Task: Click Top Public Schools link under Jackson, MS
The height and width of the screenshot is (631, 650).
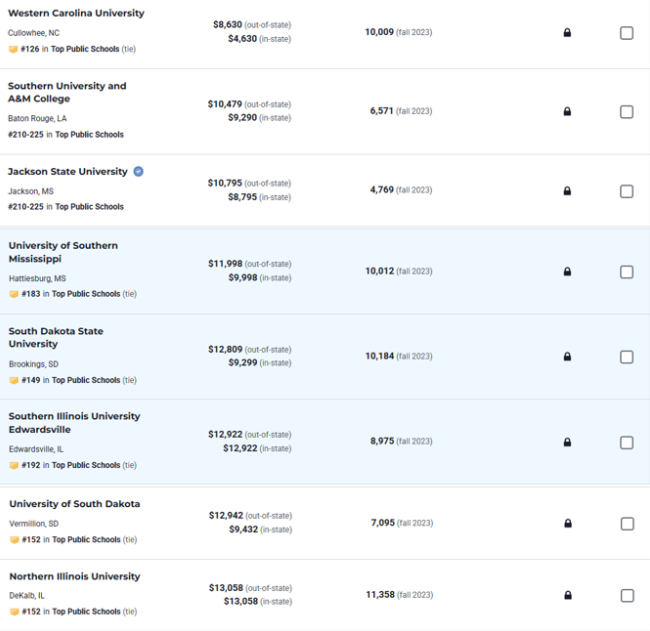Action: (x=89, y=206)
